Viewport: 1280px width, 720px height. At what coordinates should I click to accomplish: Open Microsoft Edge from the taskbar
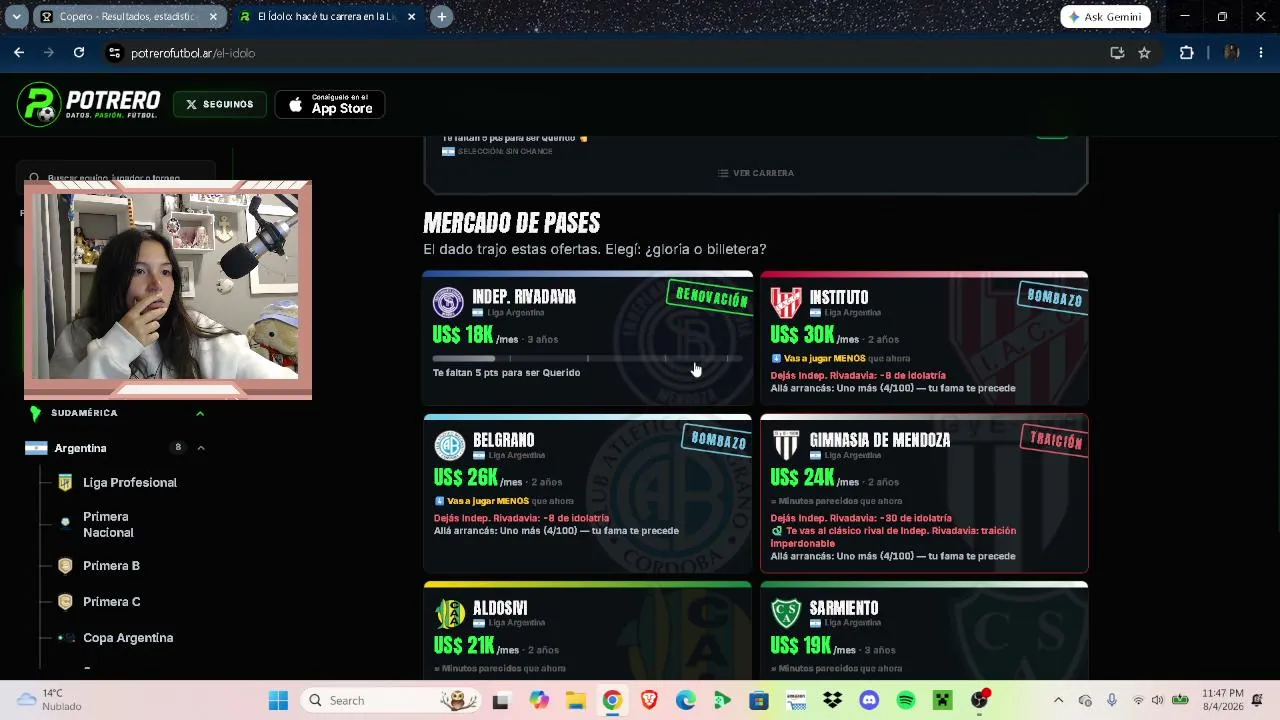pos(686,700)
